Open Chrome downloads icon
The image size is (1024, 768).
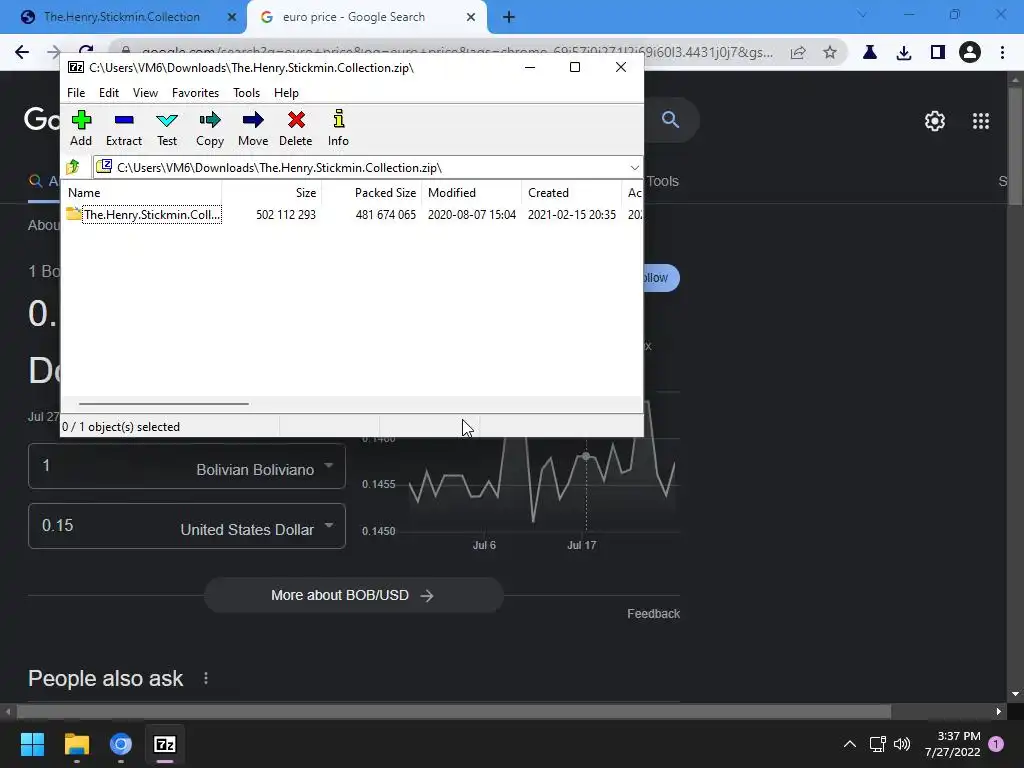click(904, 52)
